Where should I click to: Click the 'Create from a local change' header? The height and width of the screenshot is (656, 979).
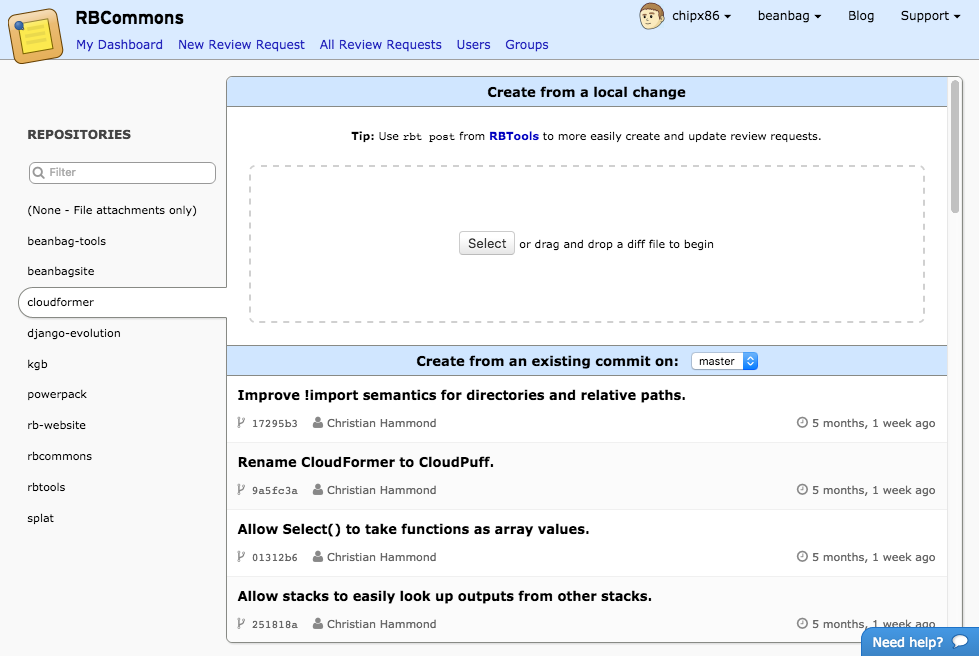(x=587, y=92)
